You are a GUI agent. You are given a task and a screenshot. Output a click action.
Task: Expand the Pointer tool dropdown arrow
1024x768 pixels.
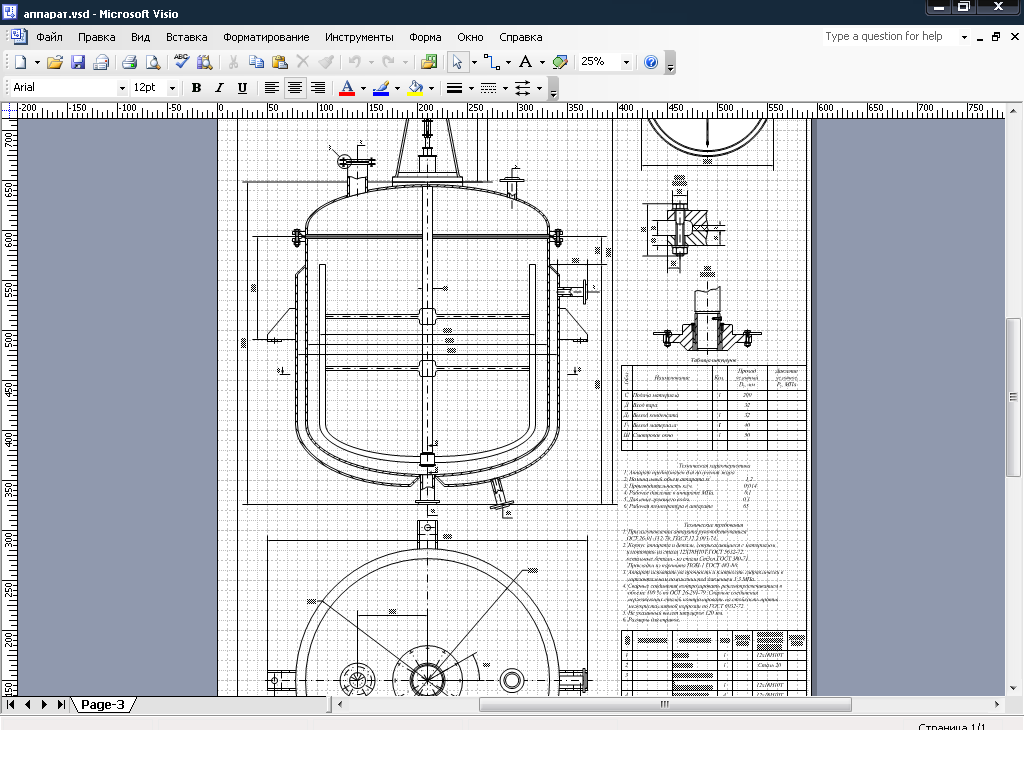(474, 62)
